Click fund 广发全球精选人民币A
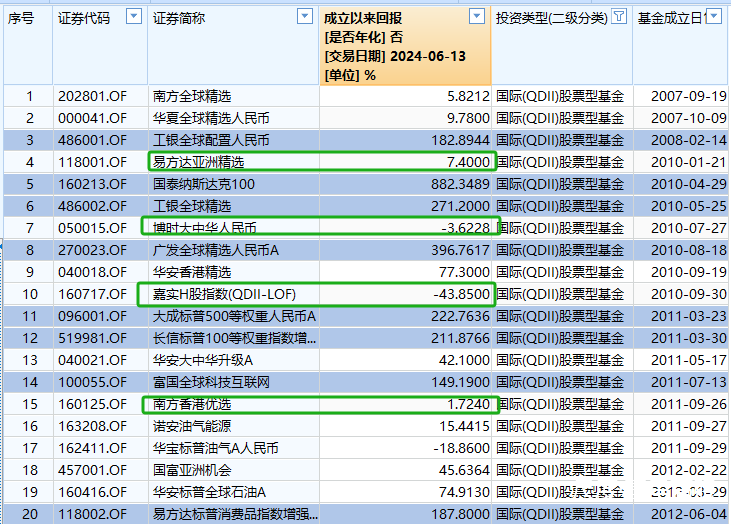The width and height of the screenshot is (731, 524). click(216, 250)
